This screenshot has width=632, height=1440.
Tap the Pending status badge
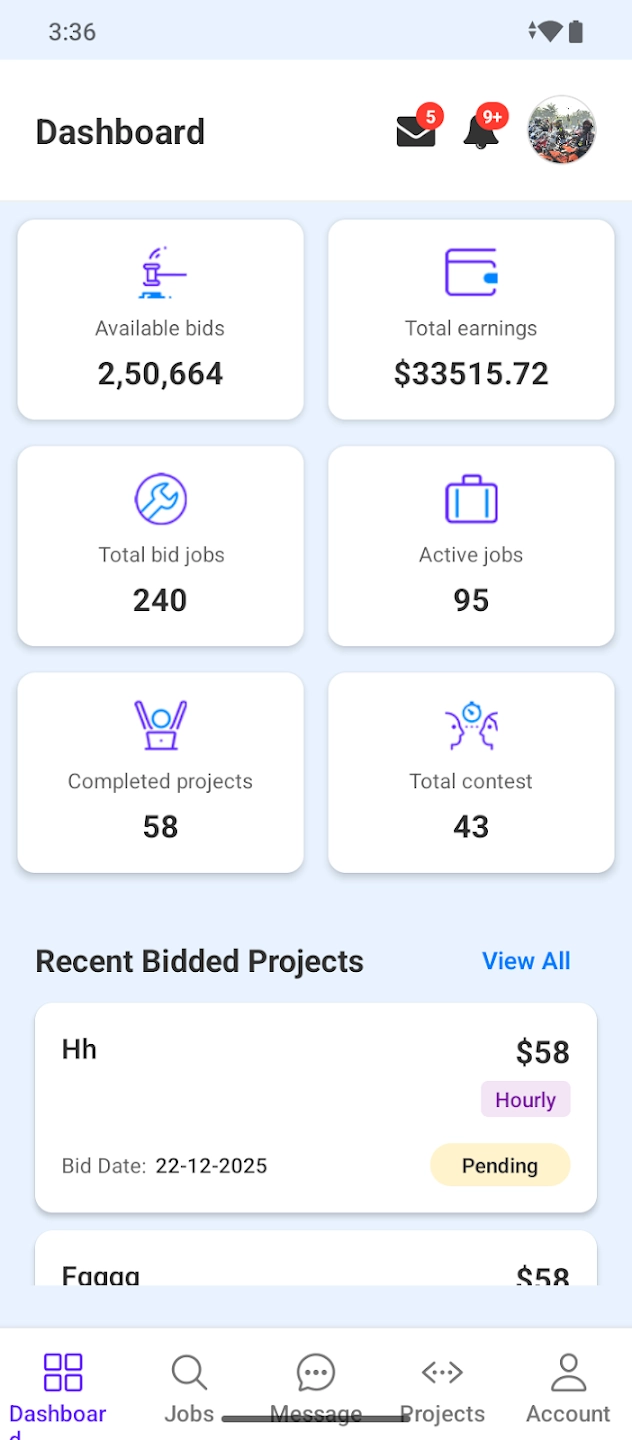click(500, 1165)
